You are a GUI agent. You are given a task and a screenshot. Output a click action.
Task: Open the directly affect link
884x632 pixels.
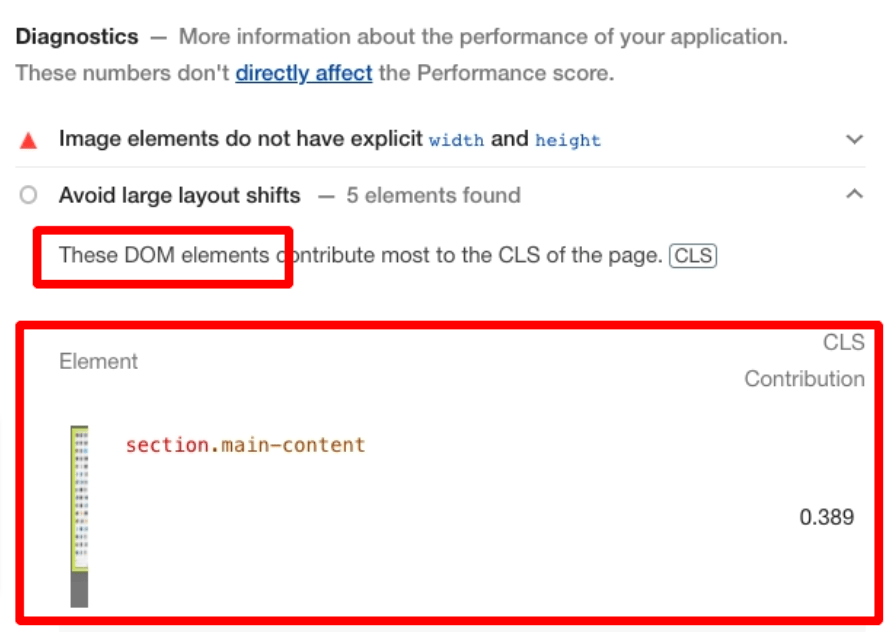(x=304, y=73)
